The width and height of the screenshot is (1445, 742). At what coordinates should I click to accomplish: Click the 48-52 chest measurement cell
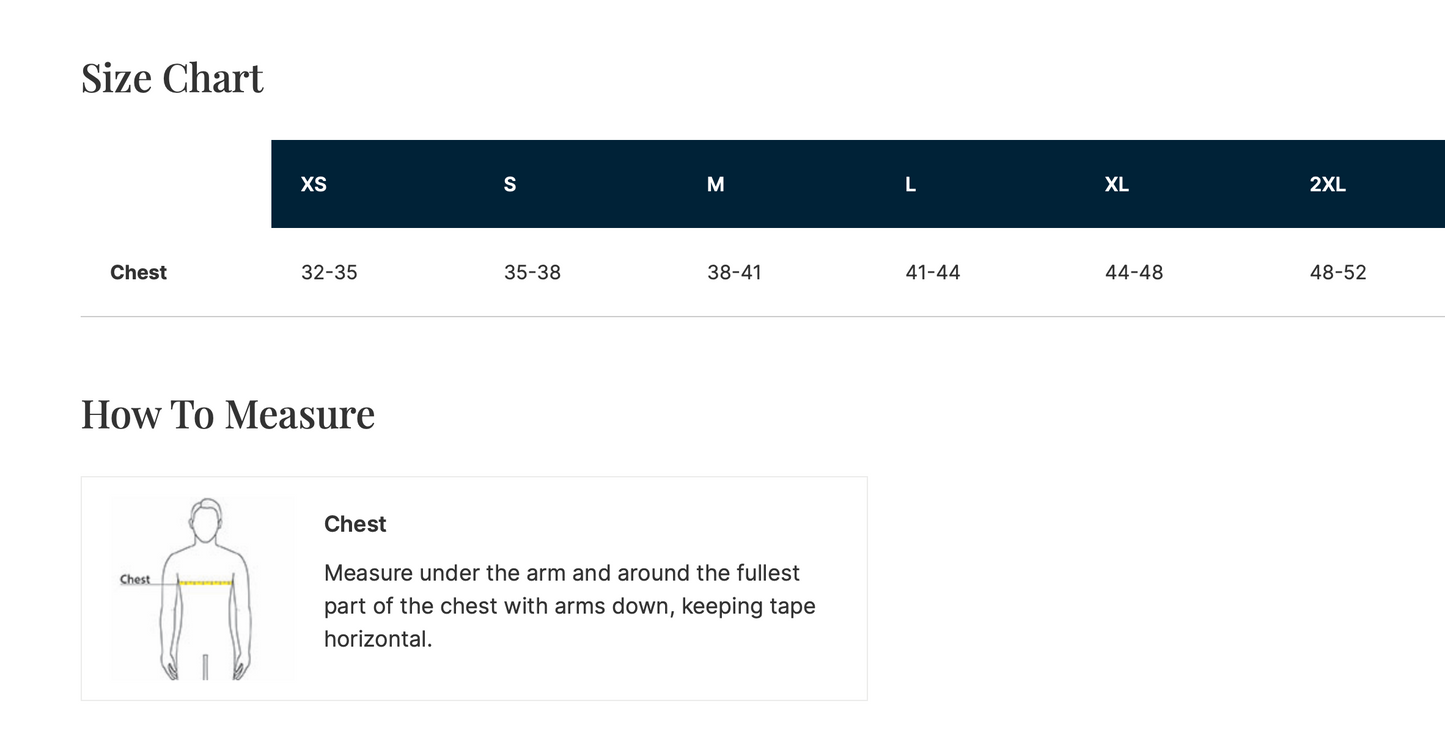point(1338,273)
